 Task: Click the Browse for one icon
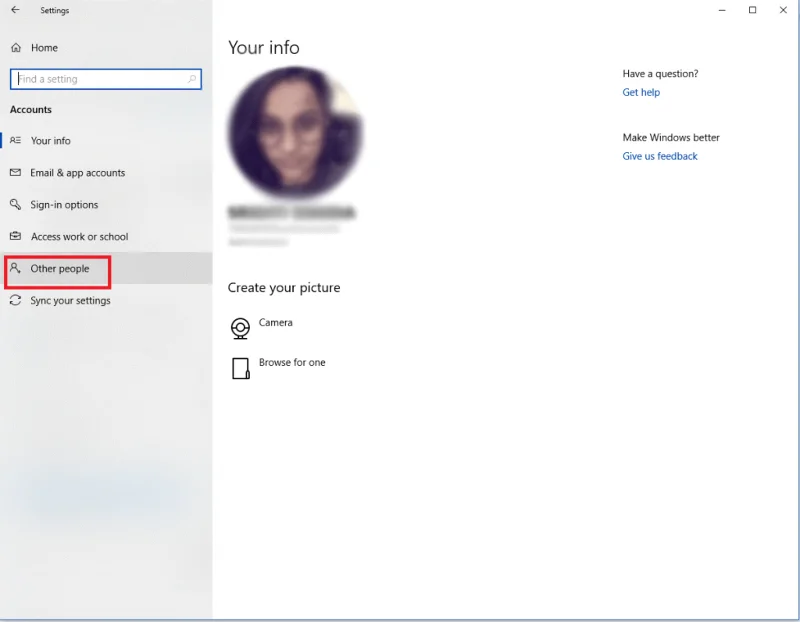pyautogui.click(x=240, y=366)
